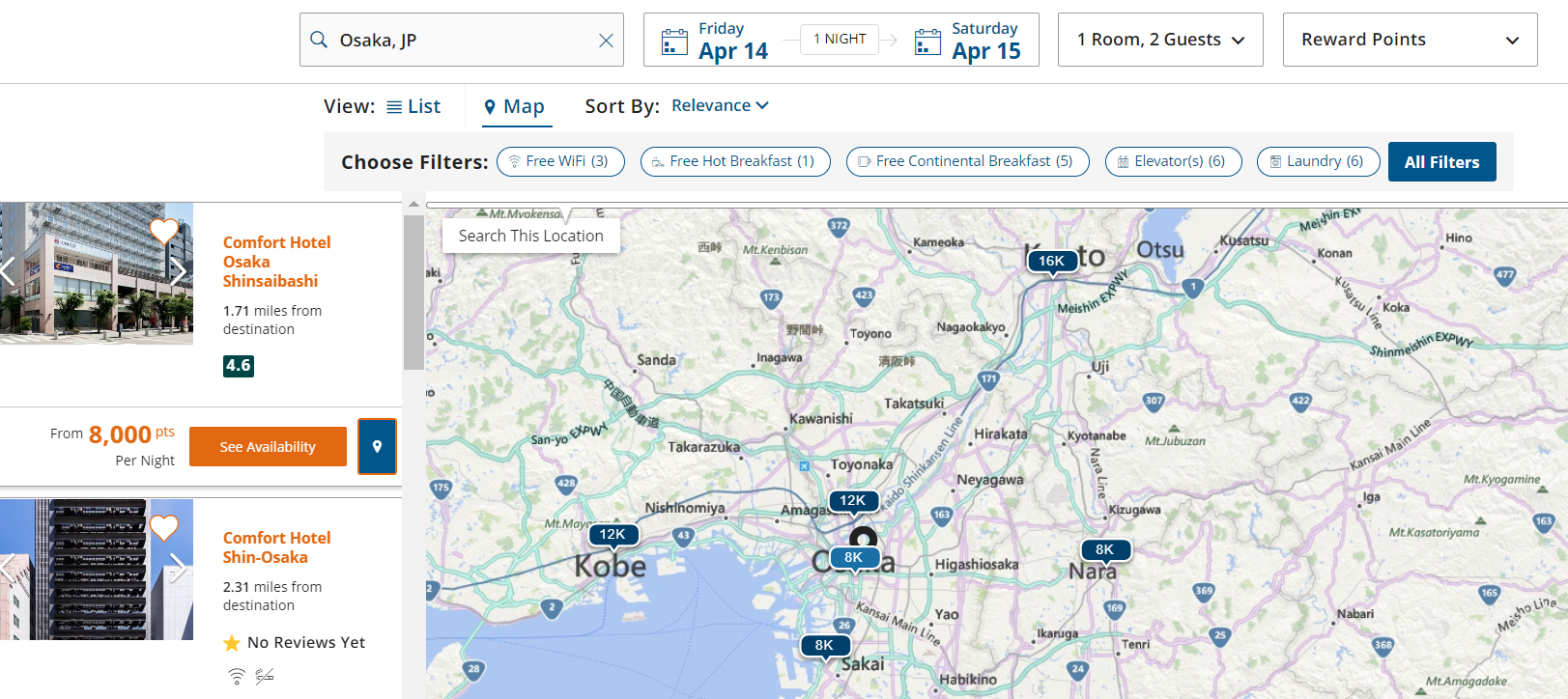Click Search This Location on map
Screen dimensions: 1568x699
pyautogui.click(x=531, y=236)
